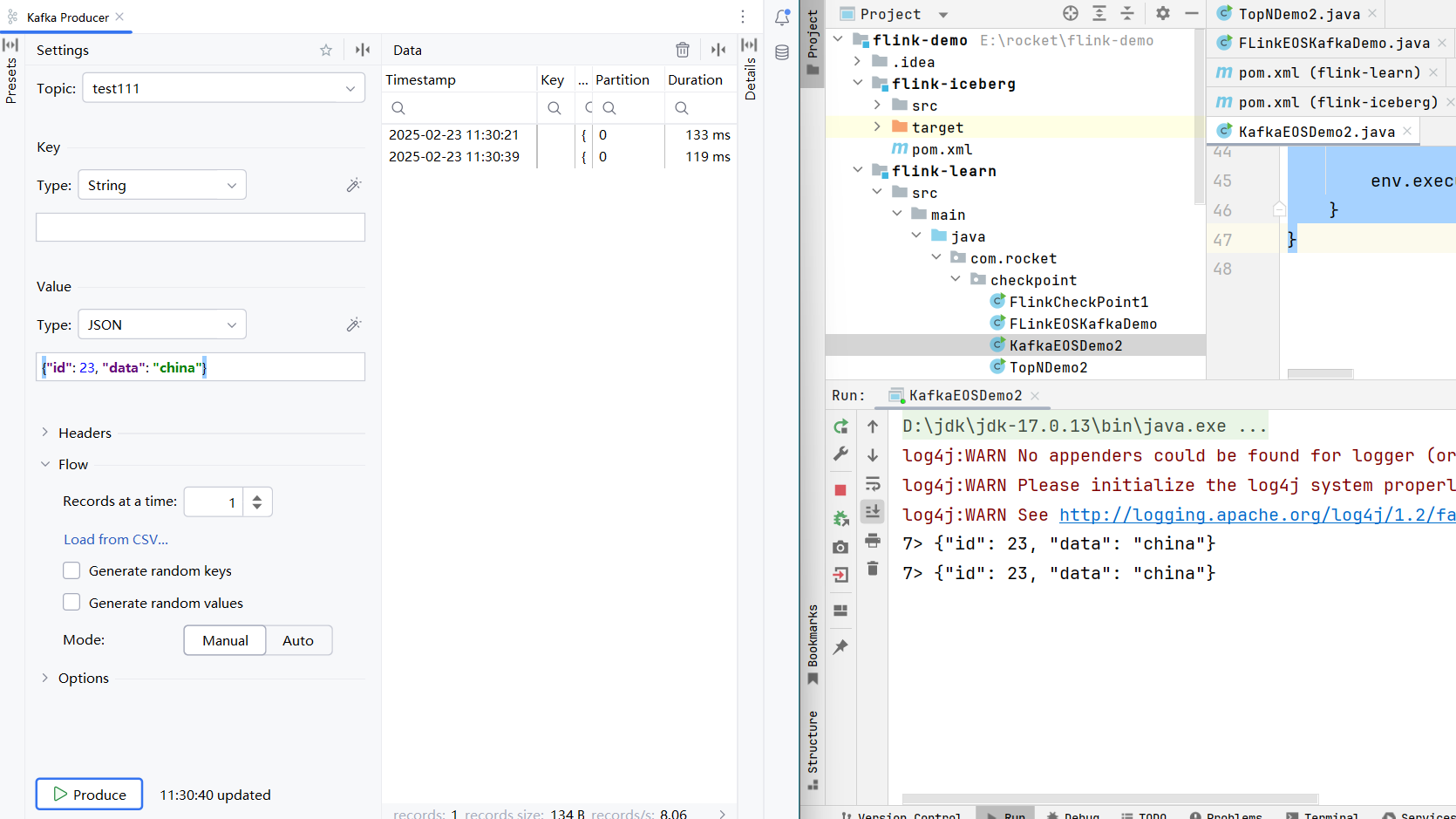The width and height of the screenshot is (1456, 819).
Task: Click the Produce button
Action: 89,795
